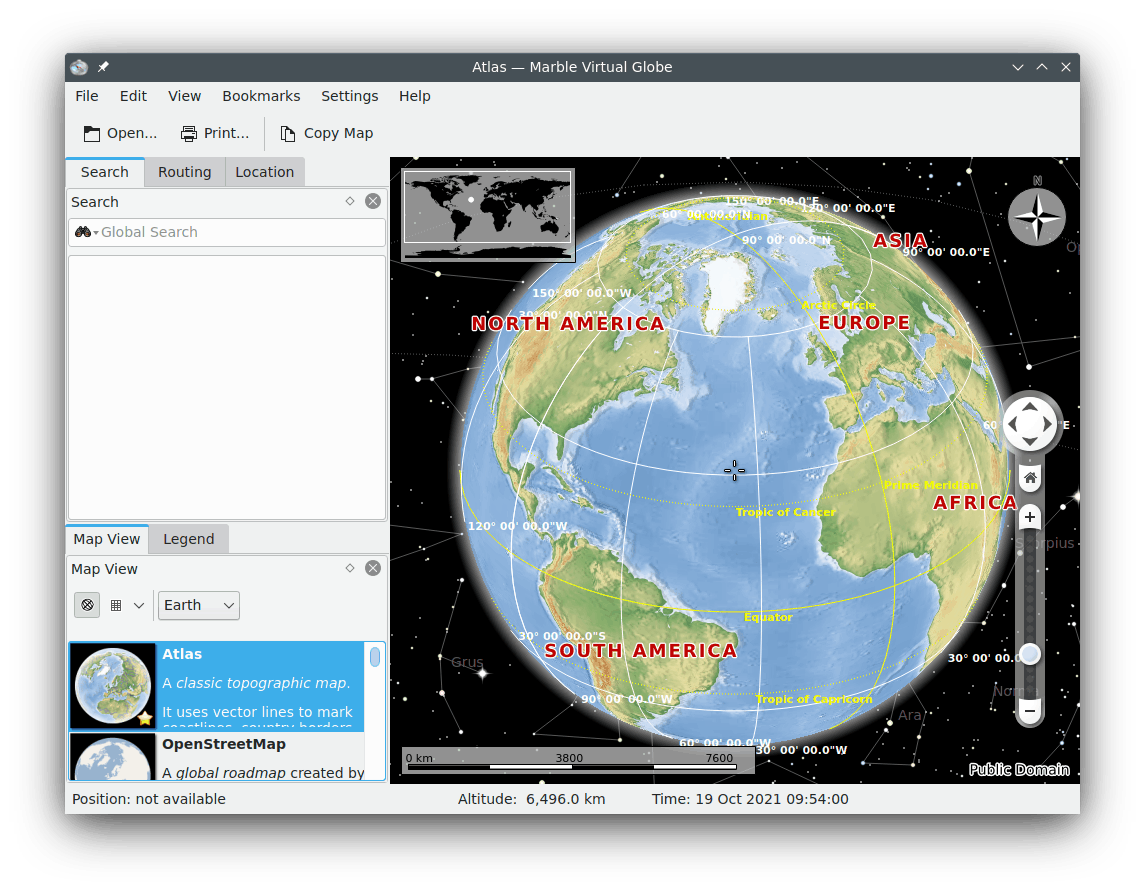This screenshot has height=891, width=1145.
Task: Click the crosshair at map center
Action: point(735,470)
